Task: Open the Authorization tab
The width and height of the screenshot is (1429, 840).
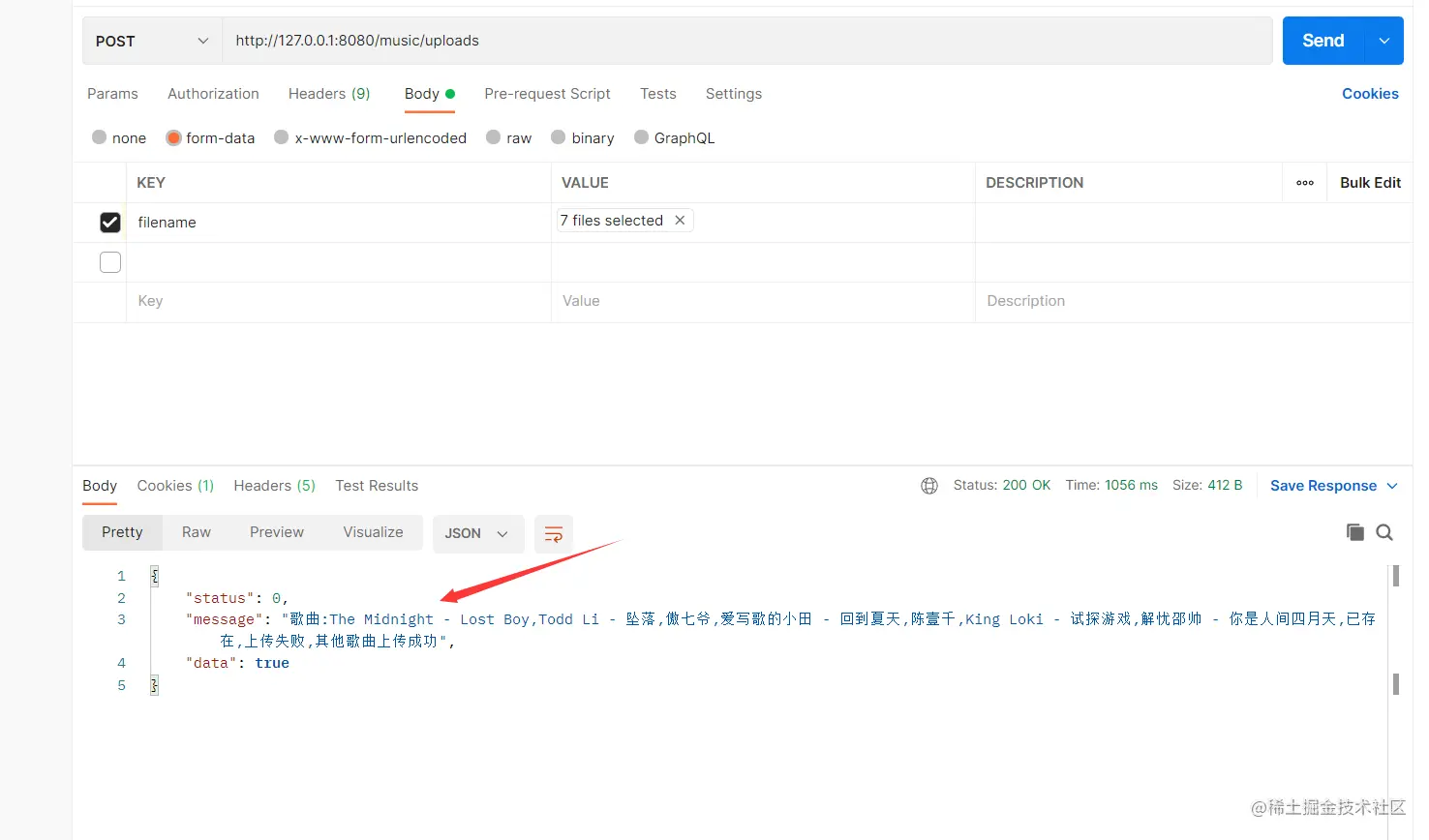Action: coord(213,94)
